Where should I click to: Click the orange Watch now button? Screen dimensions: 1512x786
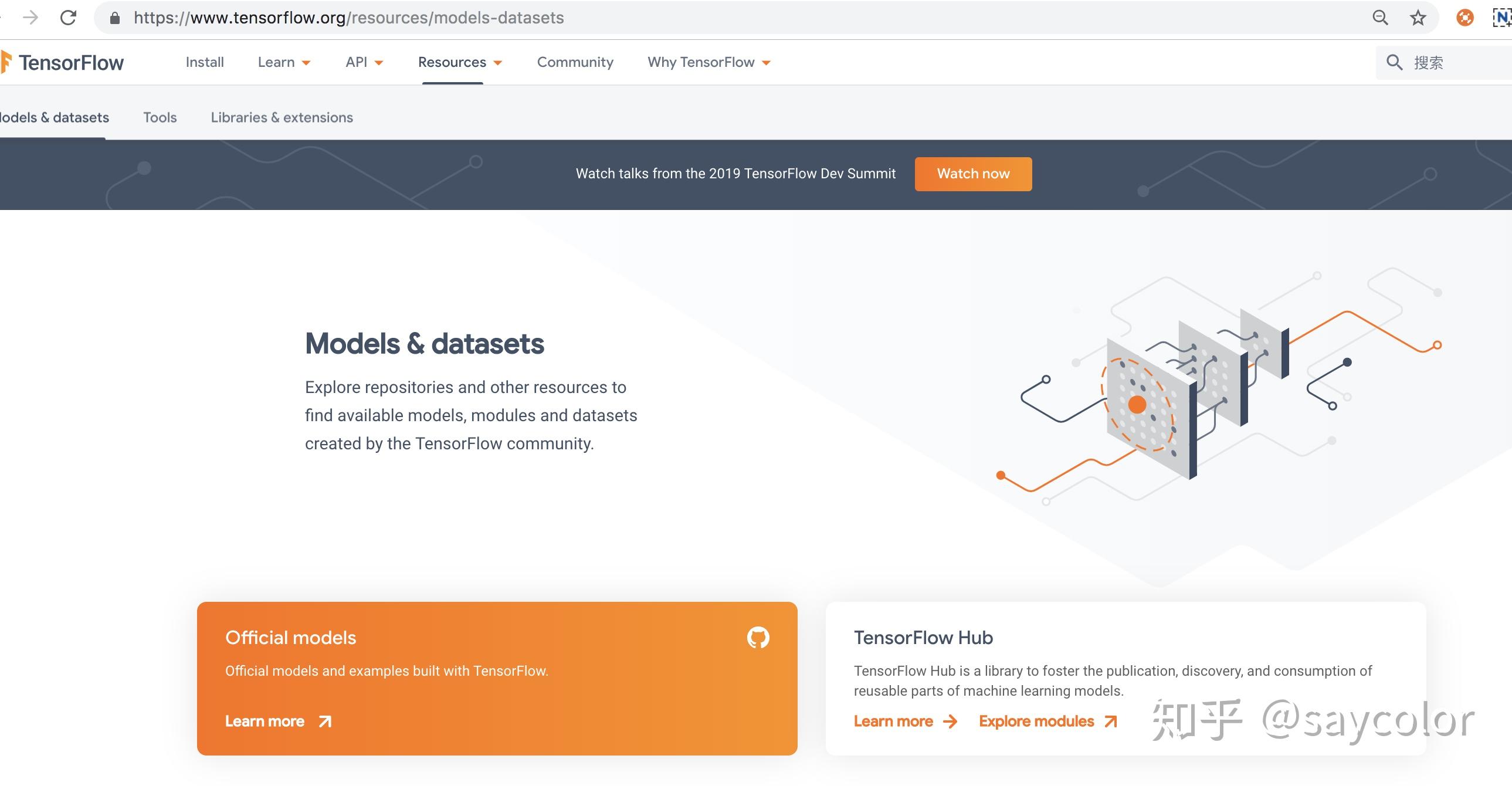pos(974,174)
